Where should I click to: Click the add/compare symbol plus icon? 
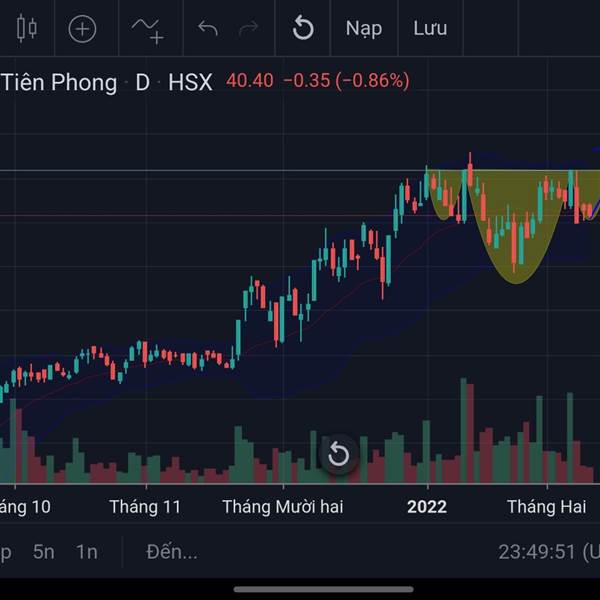coord(82,29)
